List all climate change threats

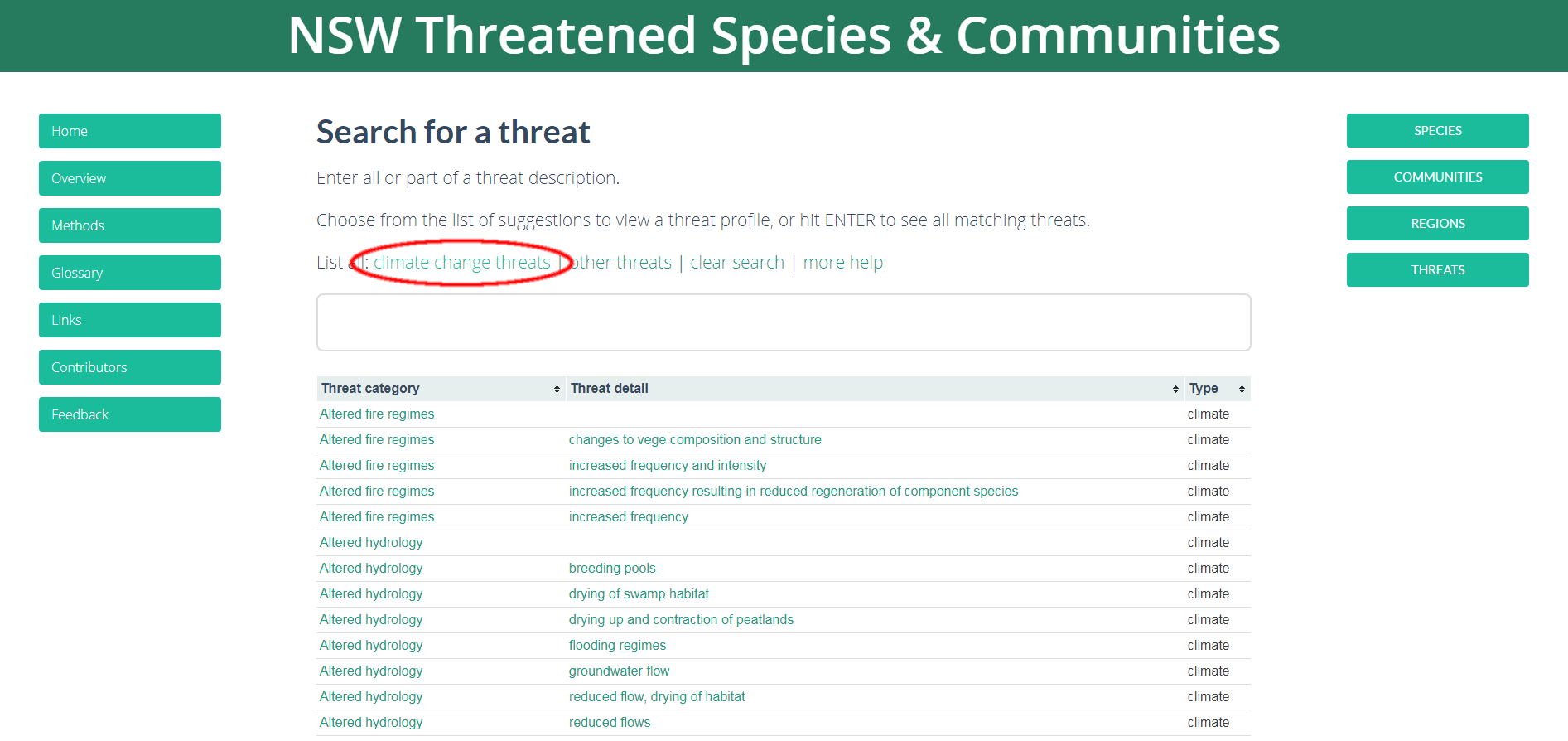tap(461, 263)
